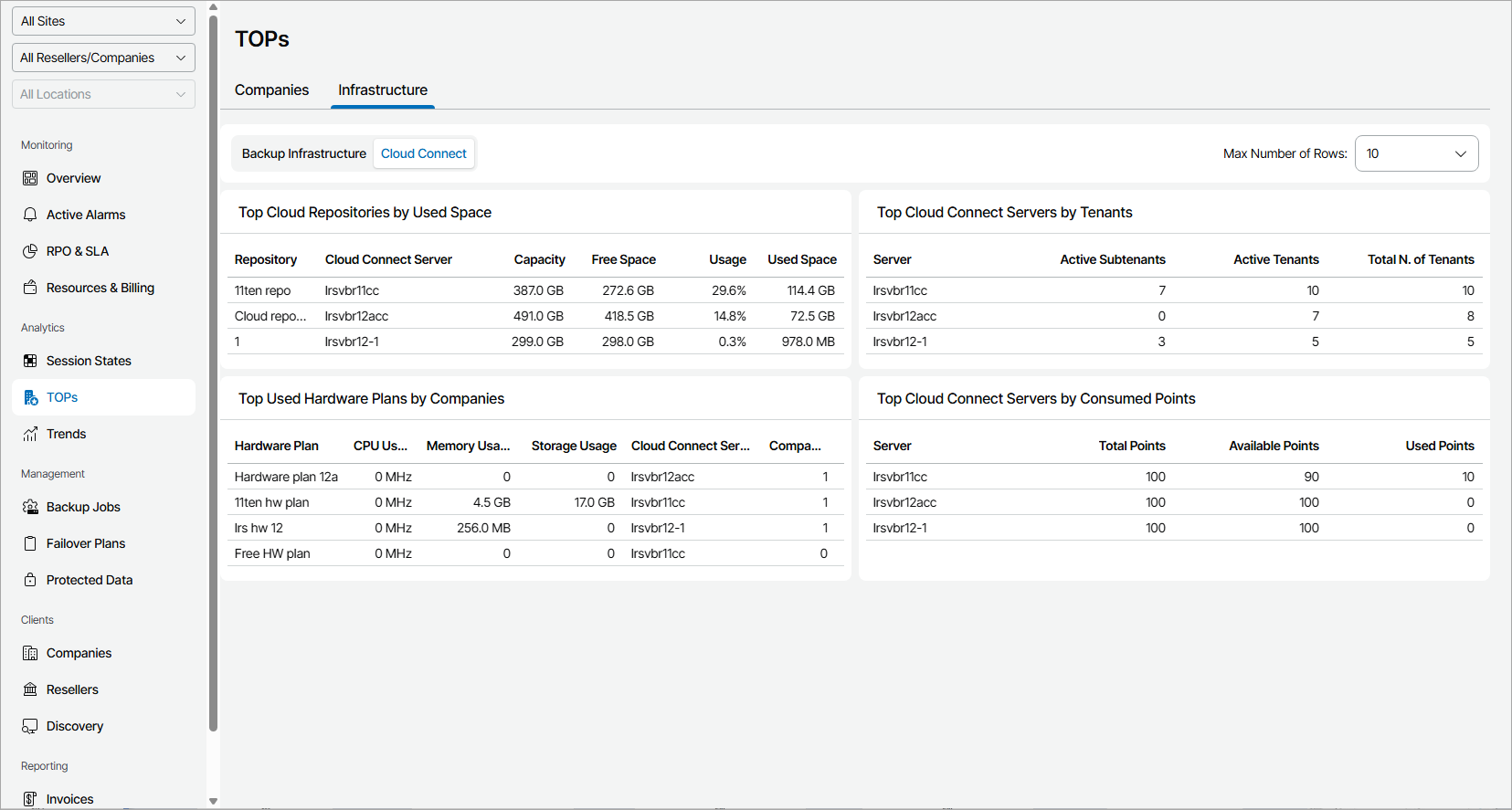
Task: Expand the All Resellers/Companies dropdown
Action: tap(103, 58)
